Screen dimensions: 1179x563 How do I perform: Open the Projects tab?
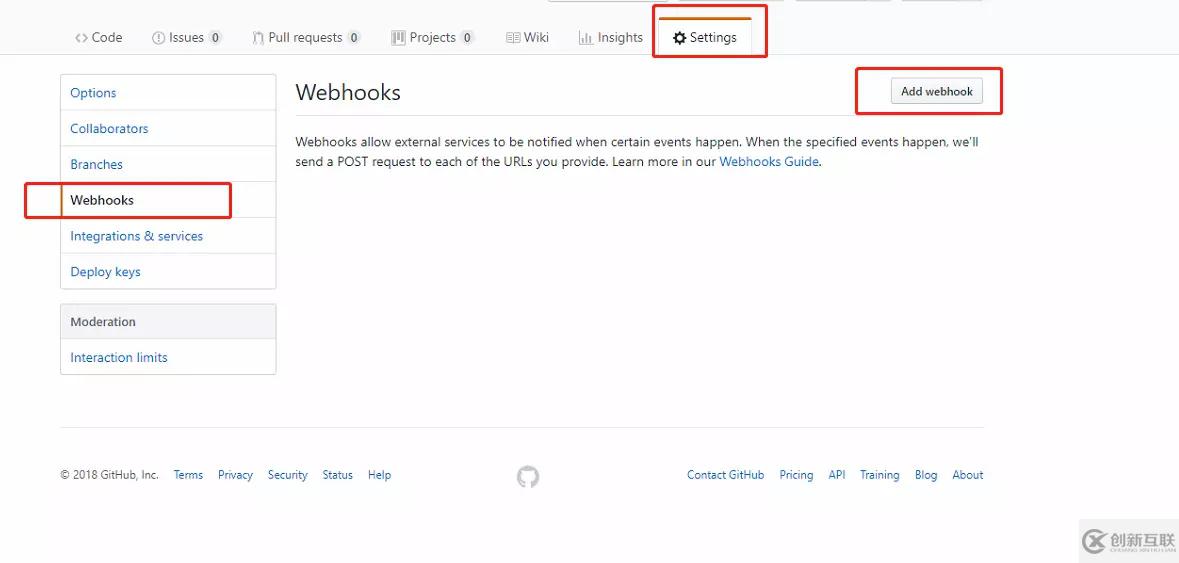[432, 38]
